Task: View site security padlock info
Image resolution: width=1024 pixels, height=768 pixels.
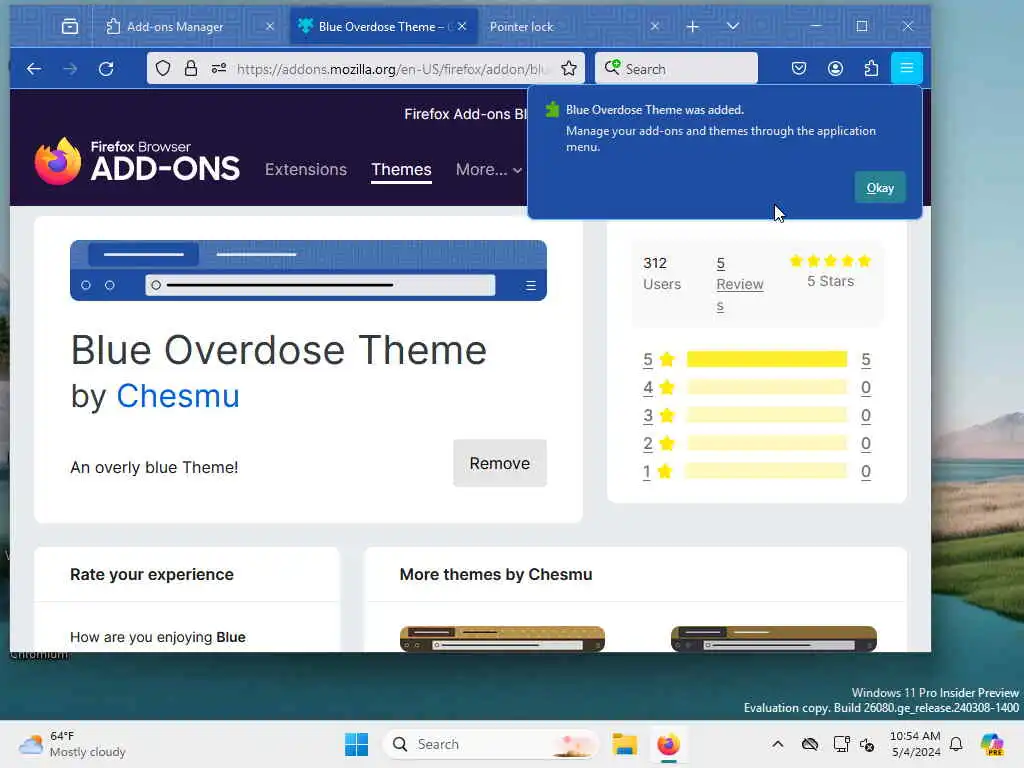Action: pos(191,69)
